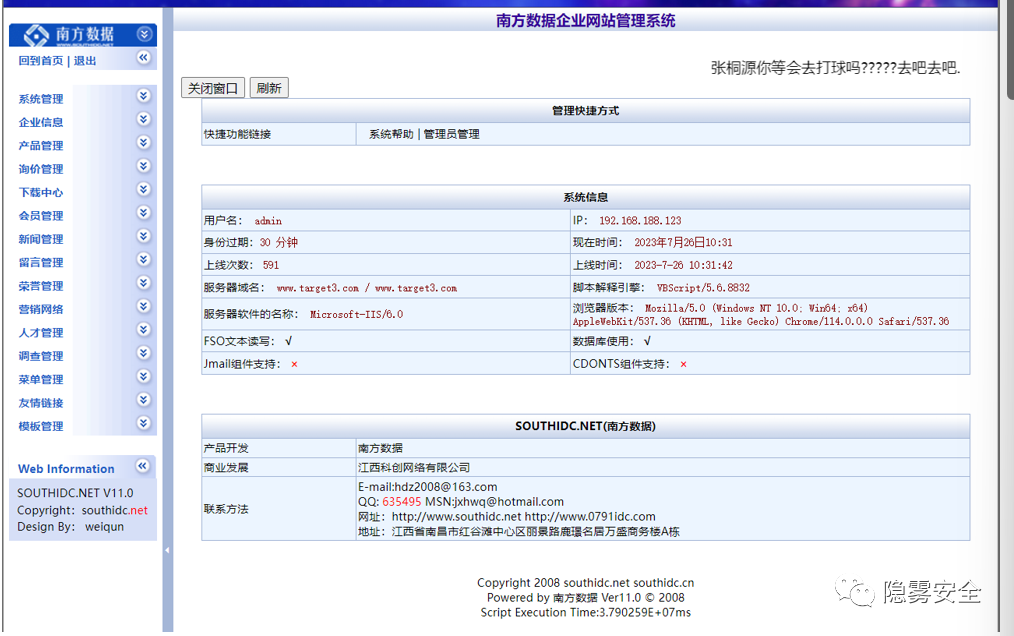Screen dimensions: 1014x636
Task: Click the weiqun designer name
Action: click(104, 527)
